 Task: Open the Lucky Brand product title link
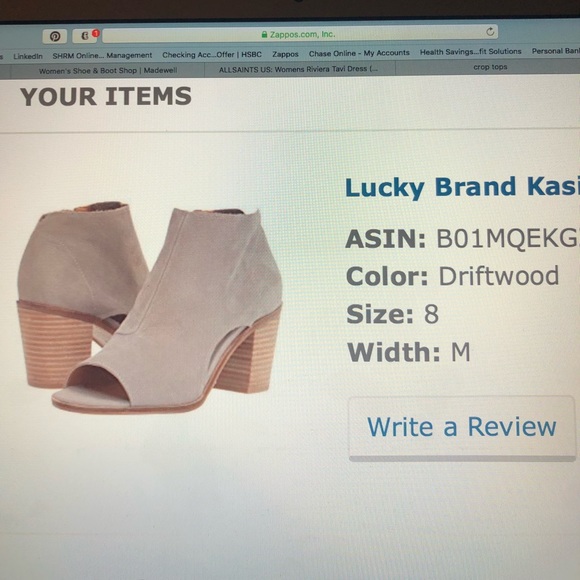[462, 187]
